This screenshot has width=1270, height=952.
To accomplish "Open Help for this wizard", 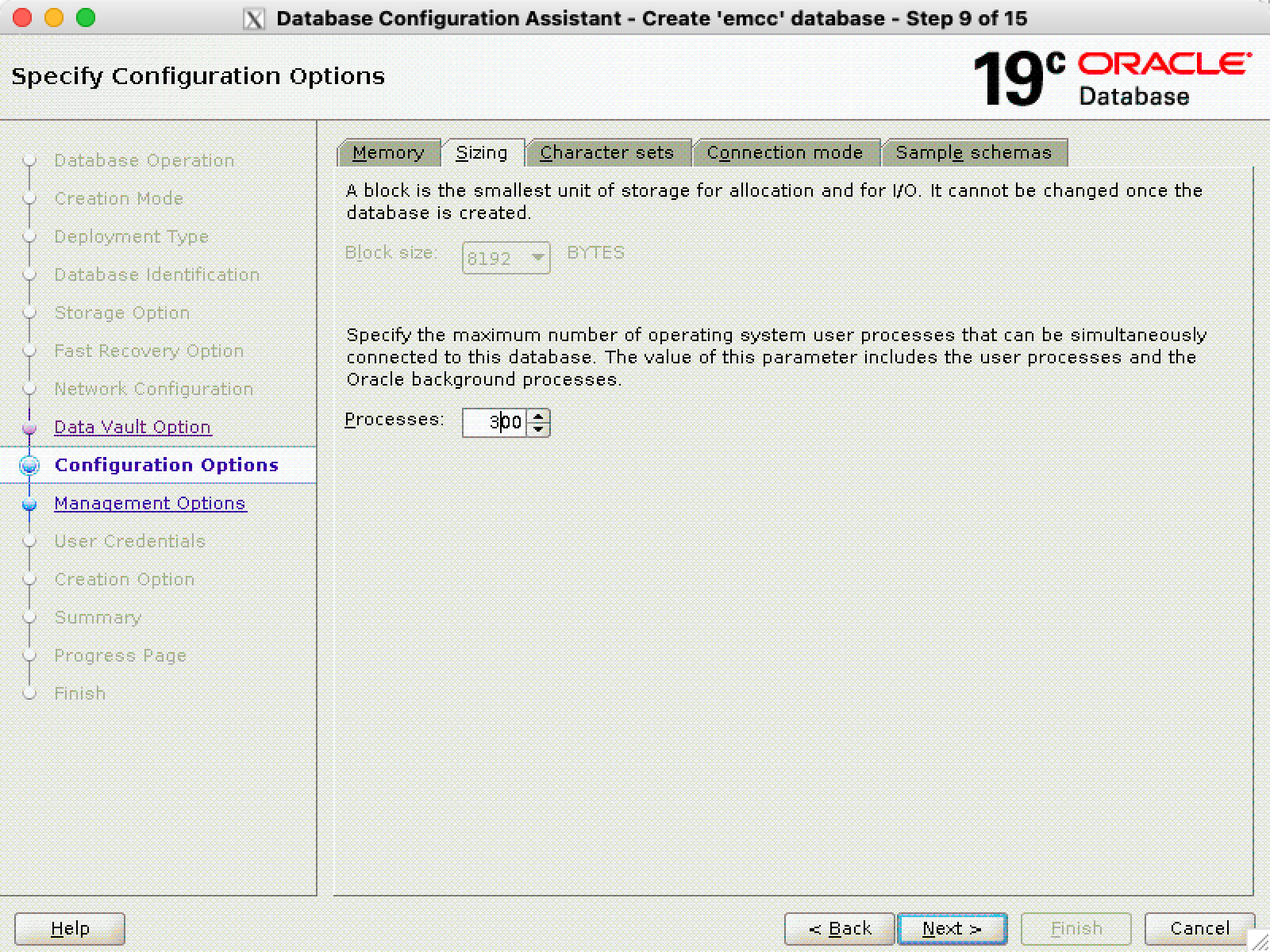I will (x=70, y=928).
